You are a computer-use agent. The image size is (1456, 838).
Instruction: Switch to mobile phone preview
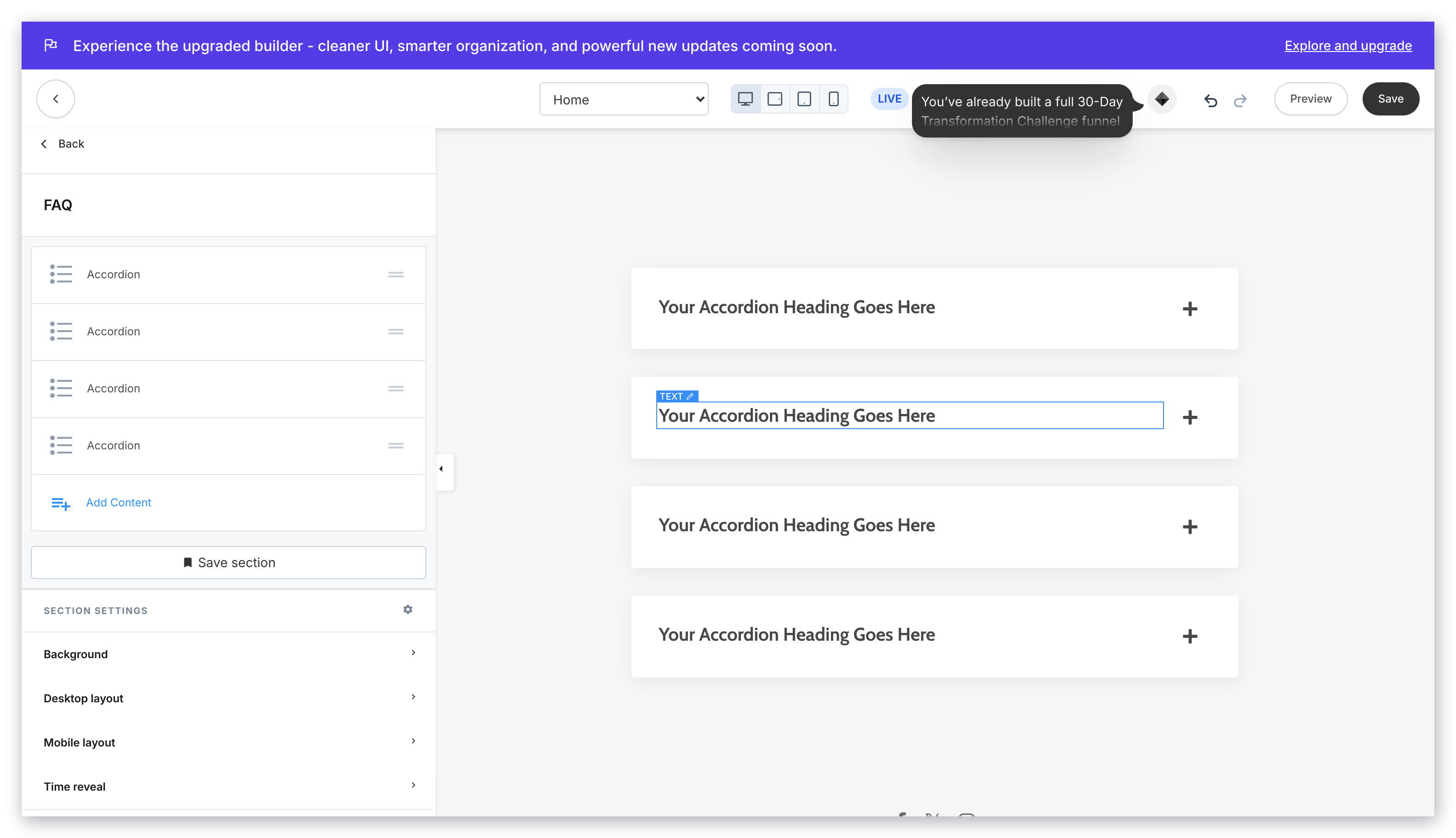pos(833,99)
